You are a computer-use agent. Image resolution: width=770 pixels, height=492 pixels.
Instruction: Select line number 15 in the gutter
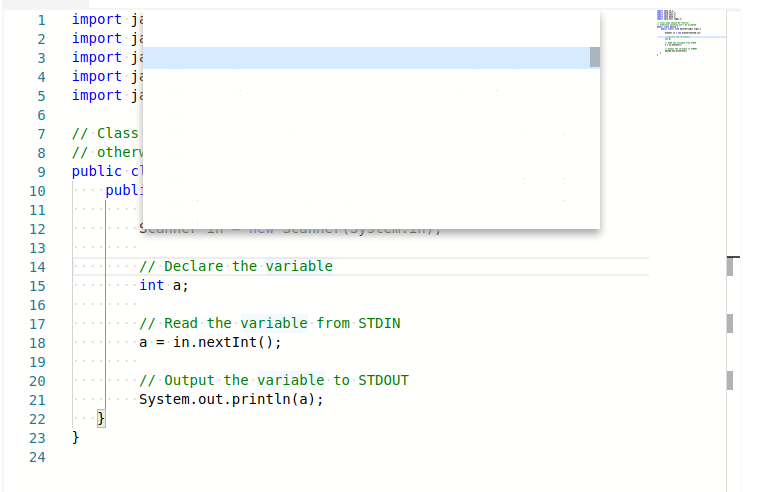(x=37, y=286)
